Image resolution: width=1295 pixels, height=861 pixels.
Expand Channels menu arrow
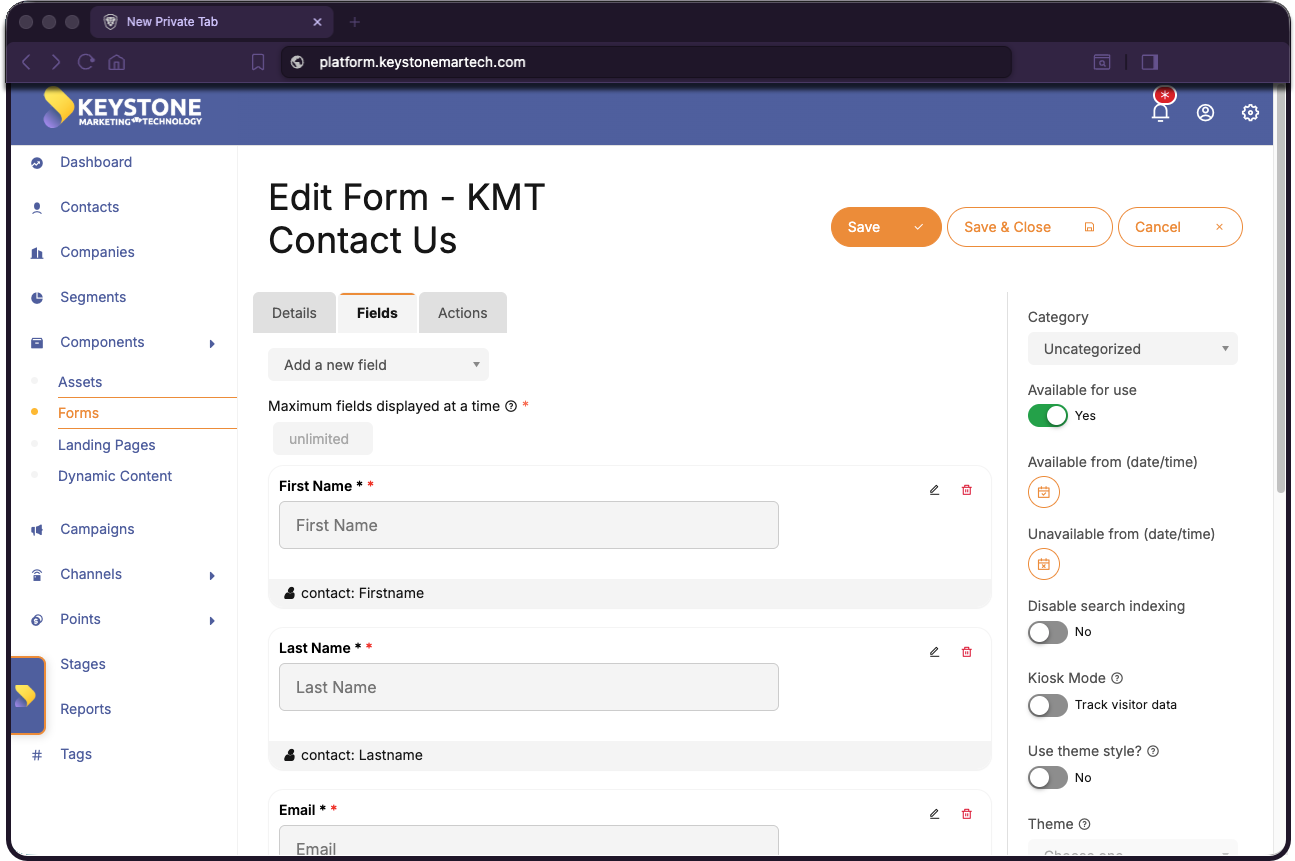pyautogui.click(x=212, y=576)
